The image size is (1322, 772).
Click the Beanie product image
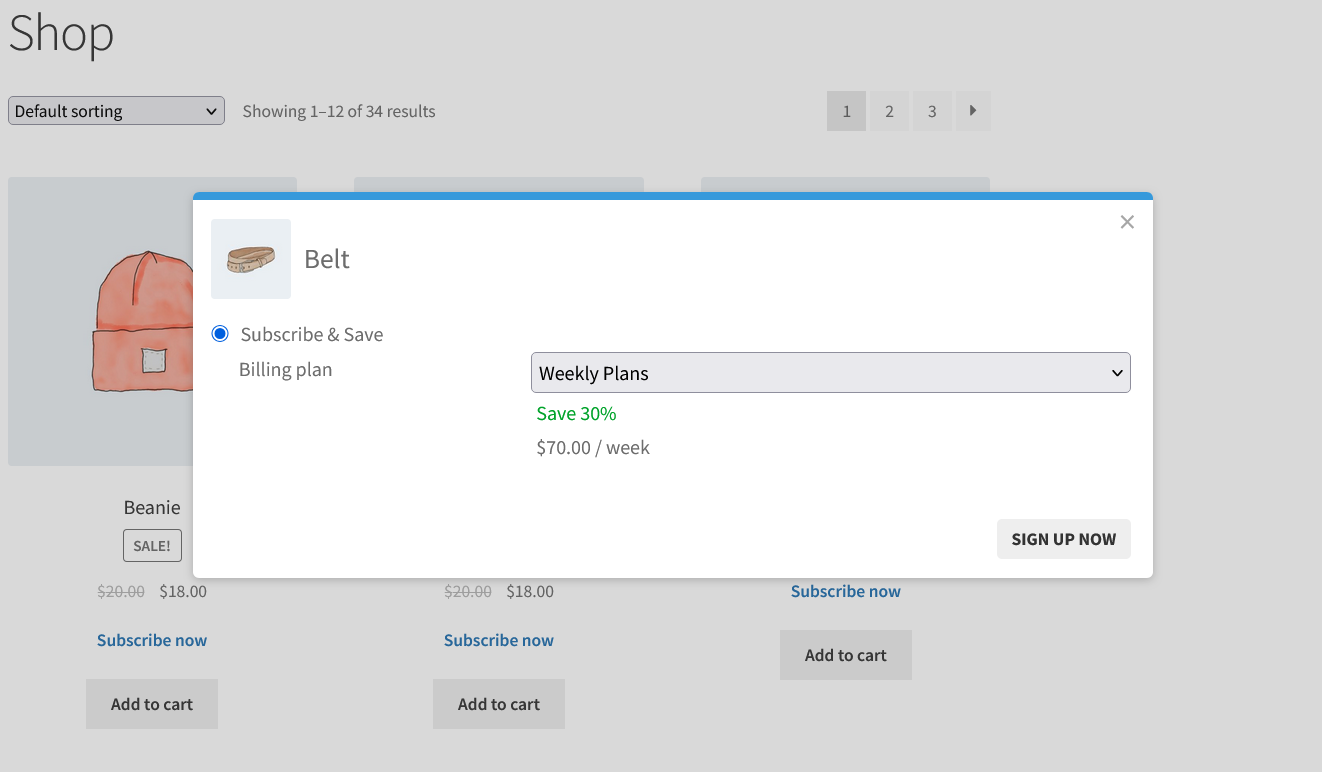point(100,320)
